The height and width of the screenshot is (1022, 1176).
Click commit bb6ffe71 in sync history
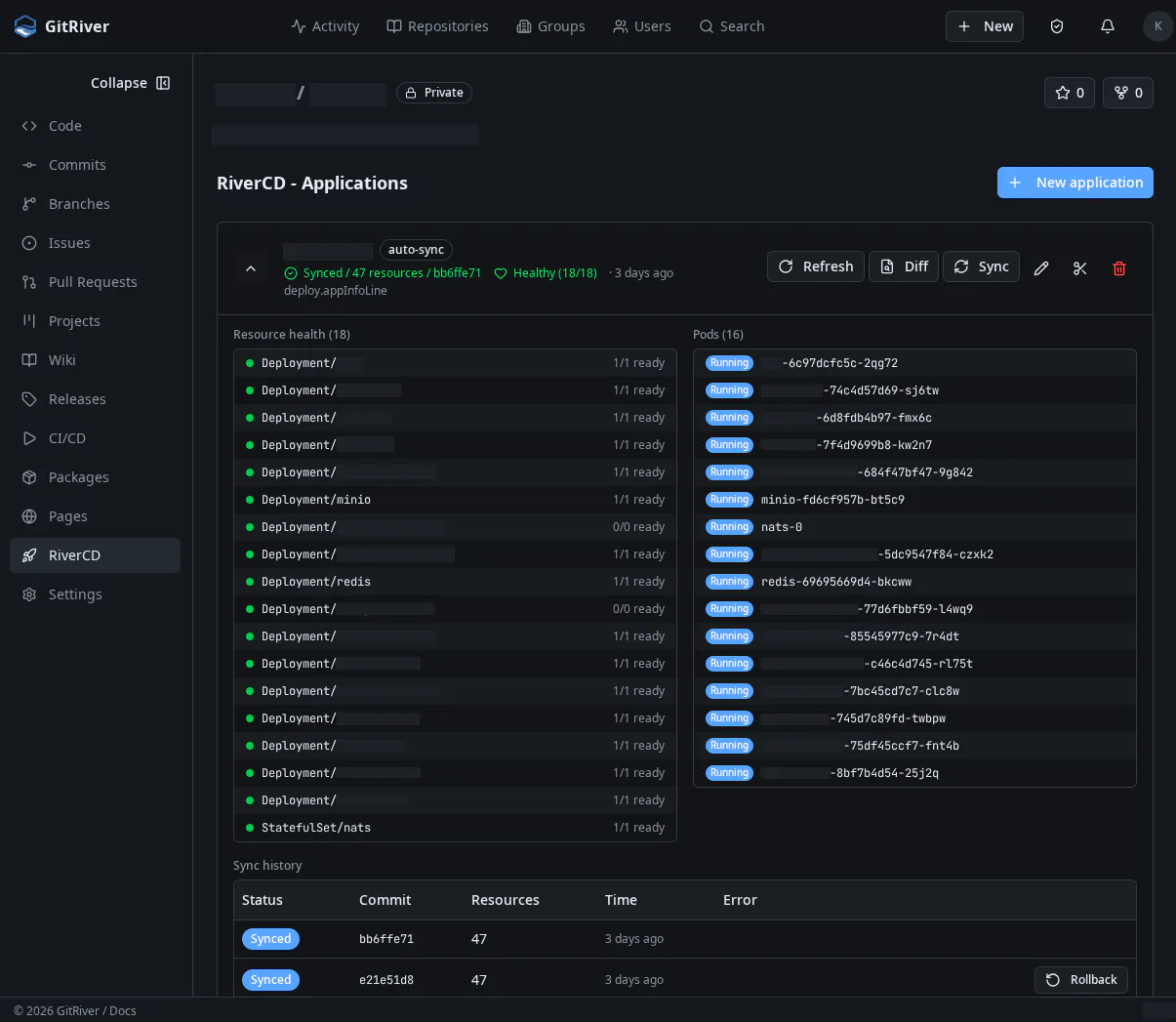click(386, 939)
